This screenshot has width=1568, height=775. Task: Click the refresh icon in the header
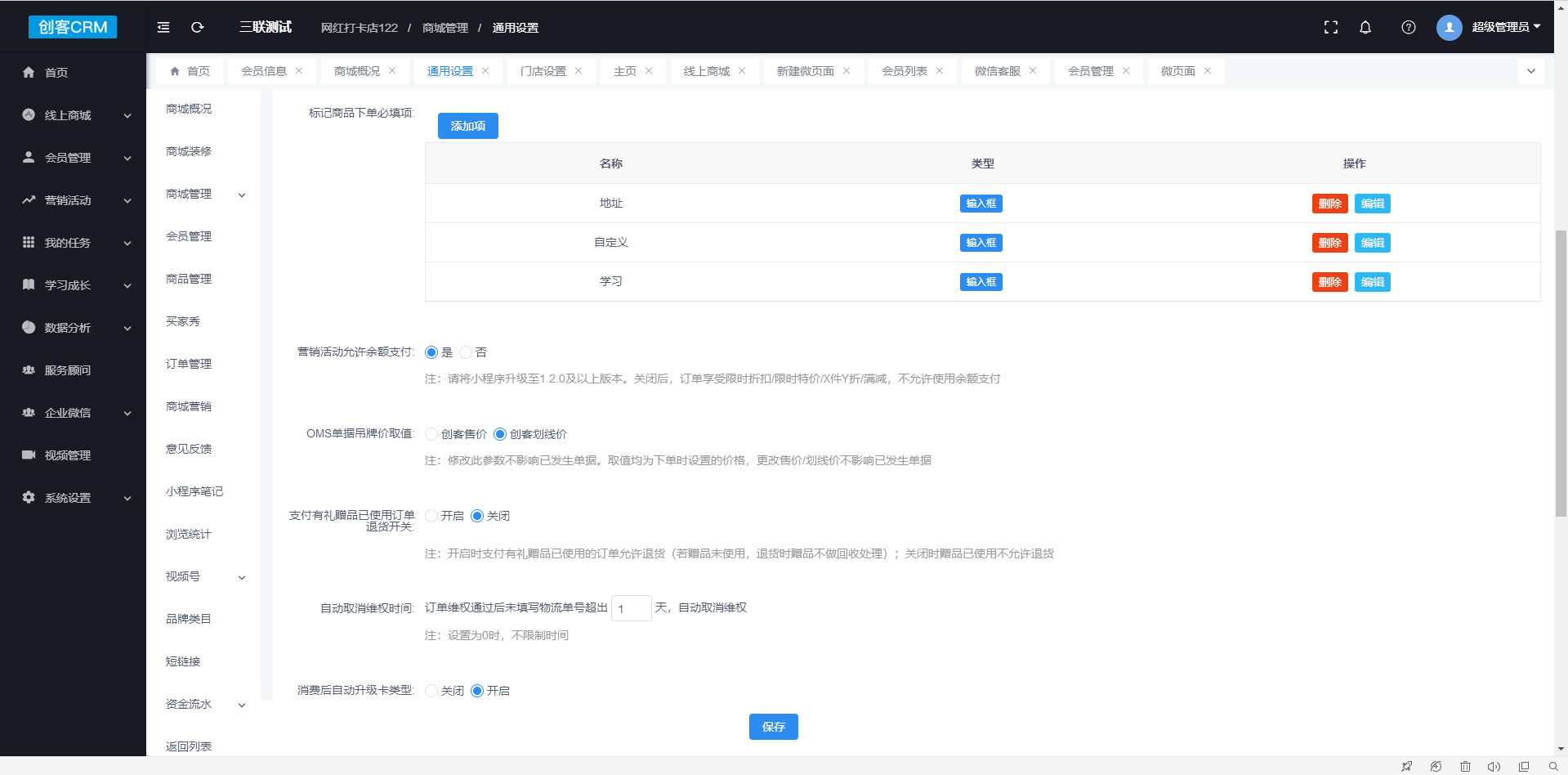point(197,27)
